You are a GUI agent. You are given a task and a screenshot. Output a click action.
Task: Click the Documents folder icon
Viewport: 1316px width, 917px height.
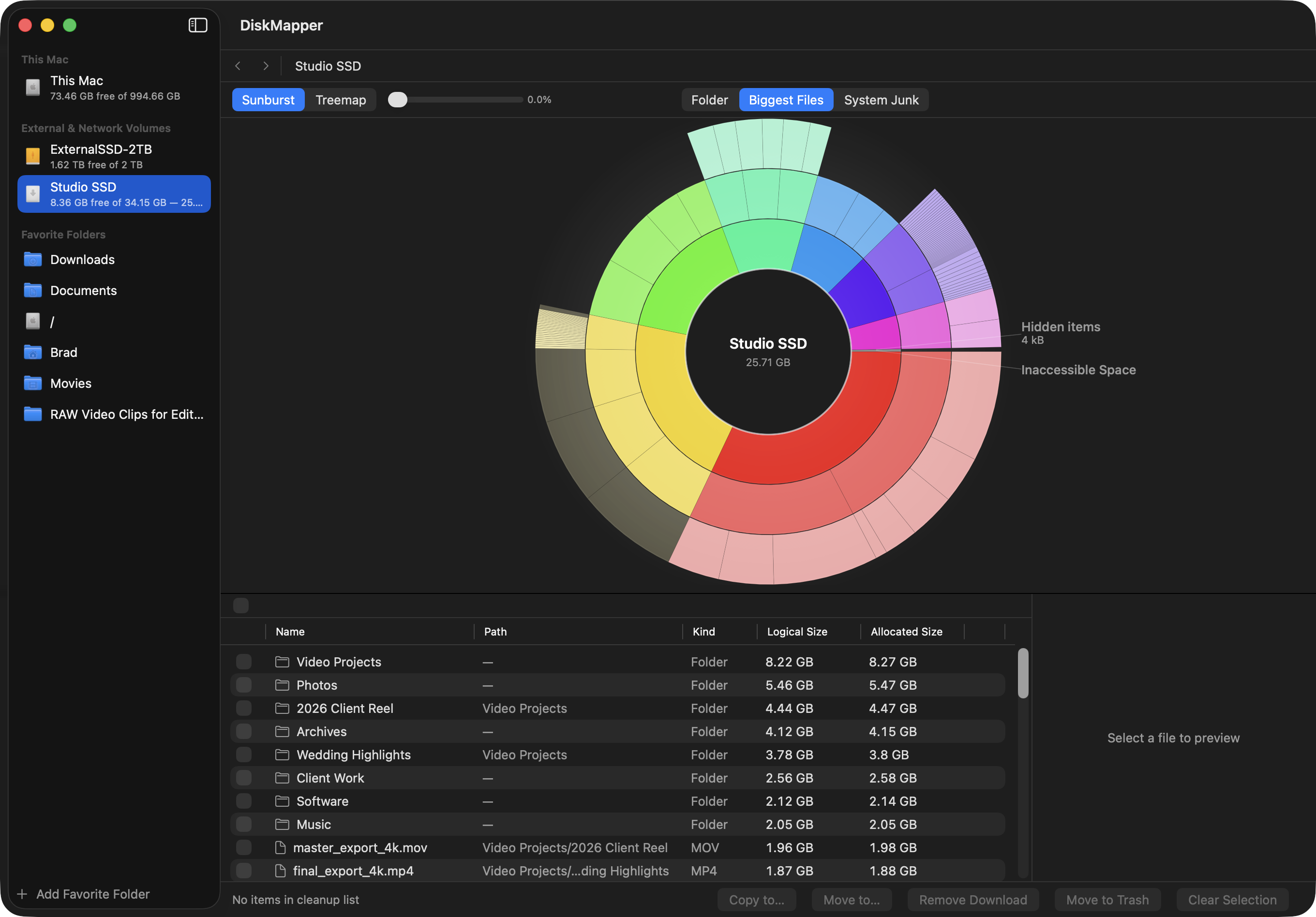click(x=33, y=291)
